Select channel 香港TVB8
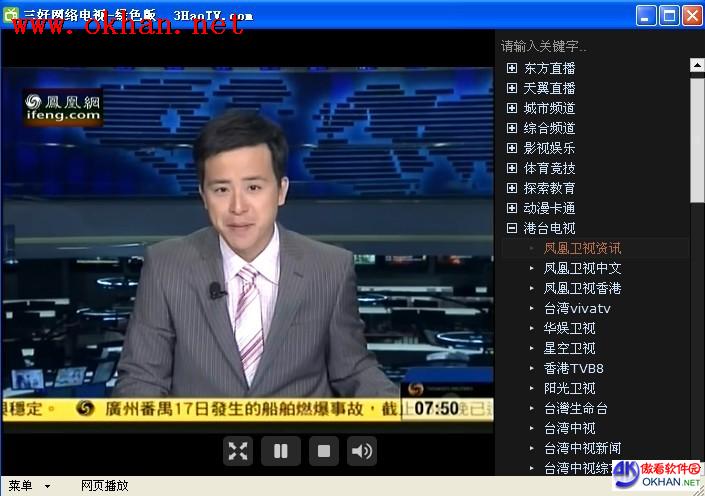This screenshot has width=705, height=496. click(574, 368)
